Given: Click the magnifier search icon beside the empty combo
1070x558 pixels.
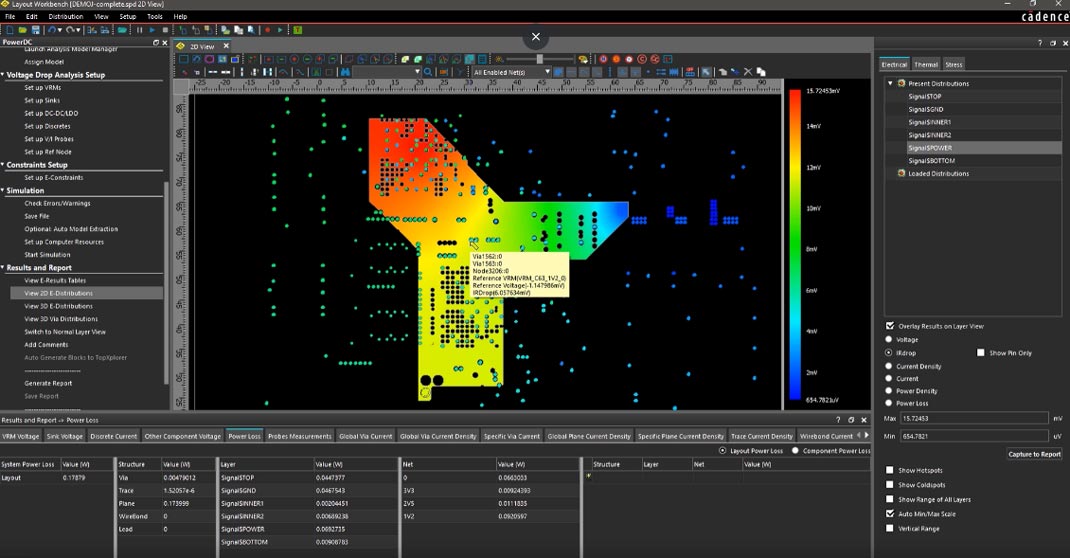Looking at the screenshot, I should (x=428, y=72).
